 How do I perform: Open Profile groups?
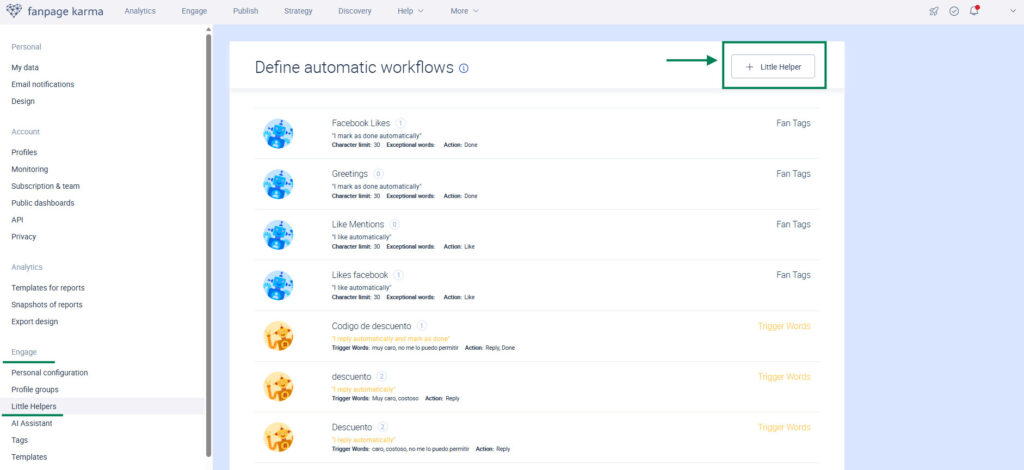tap(35, 390)
